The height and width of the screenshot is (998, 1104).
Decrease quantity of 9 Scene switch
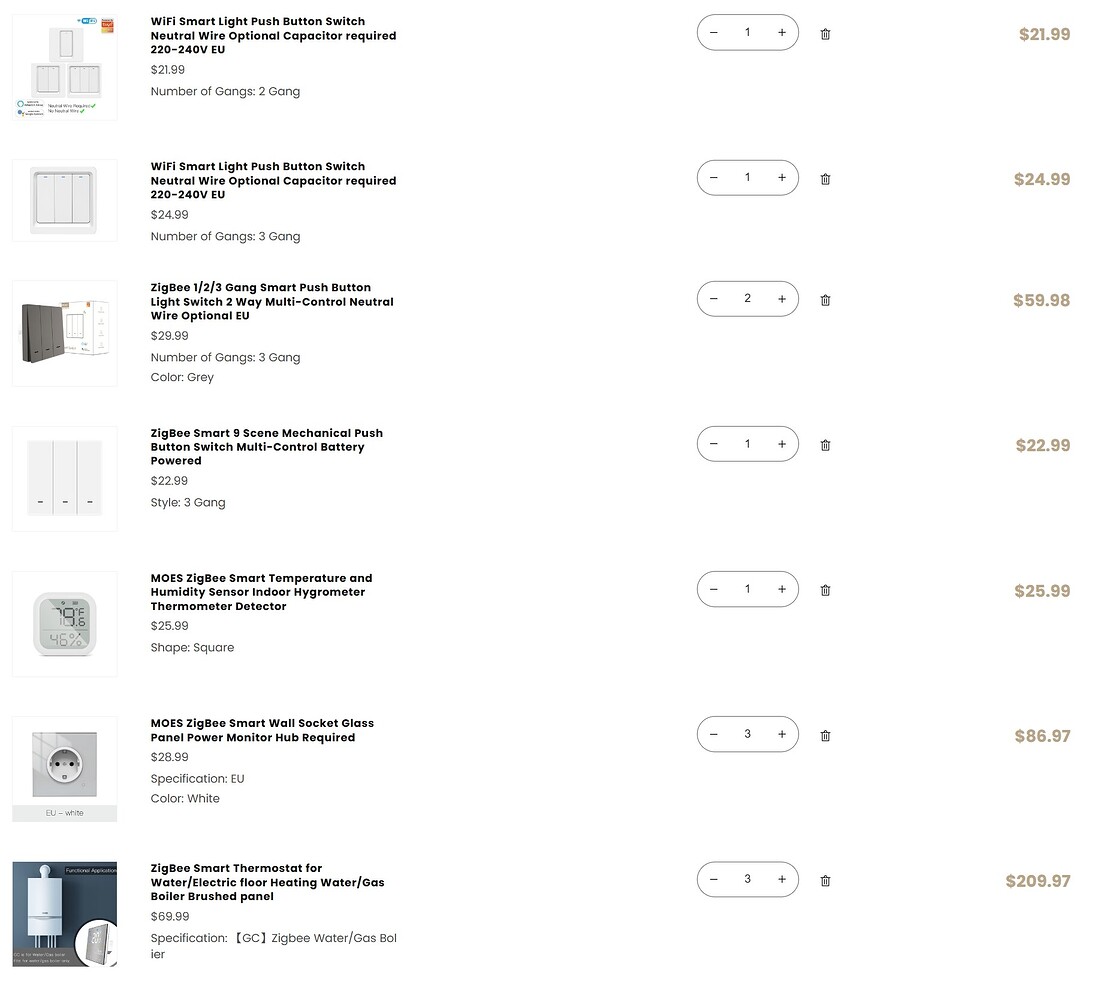714,444
